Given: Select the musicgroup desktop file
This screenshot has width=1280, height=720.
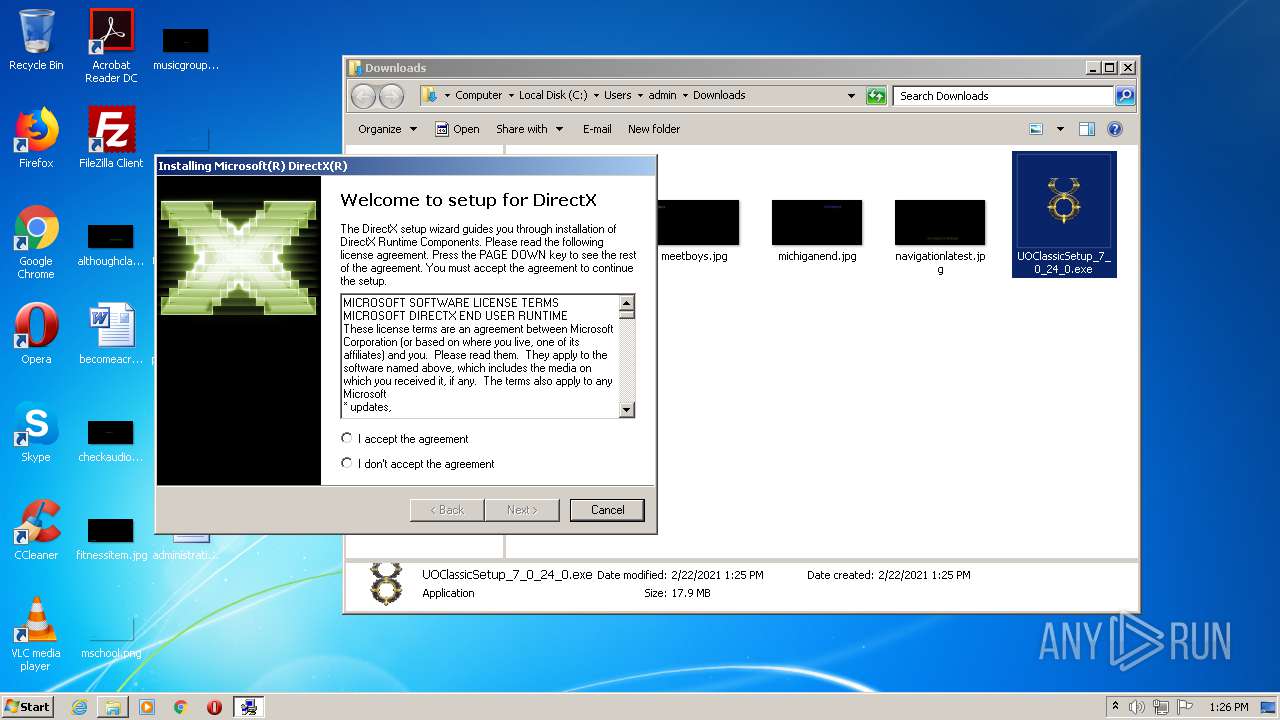Looking at the screenshot, I should pos(185,49).
